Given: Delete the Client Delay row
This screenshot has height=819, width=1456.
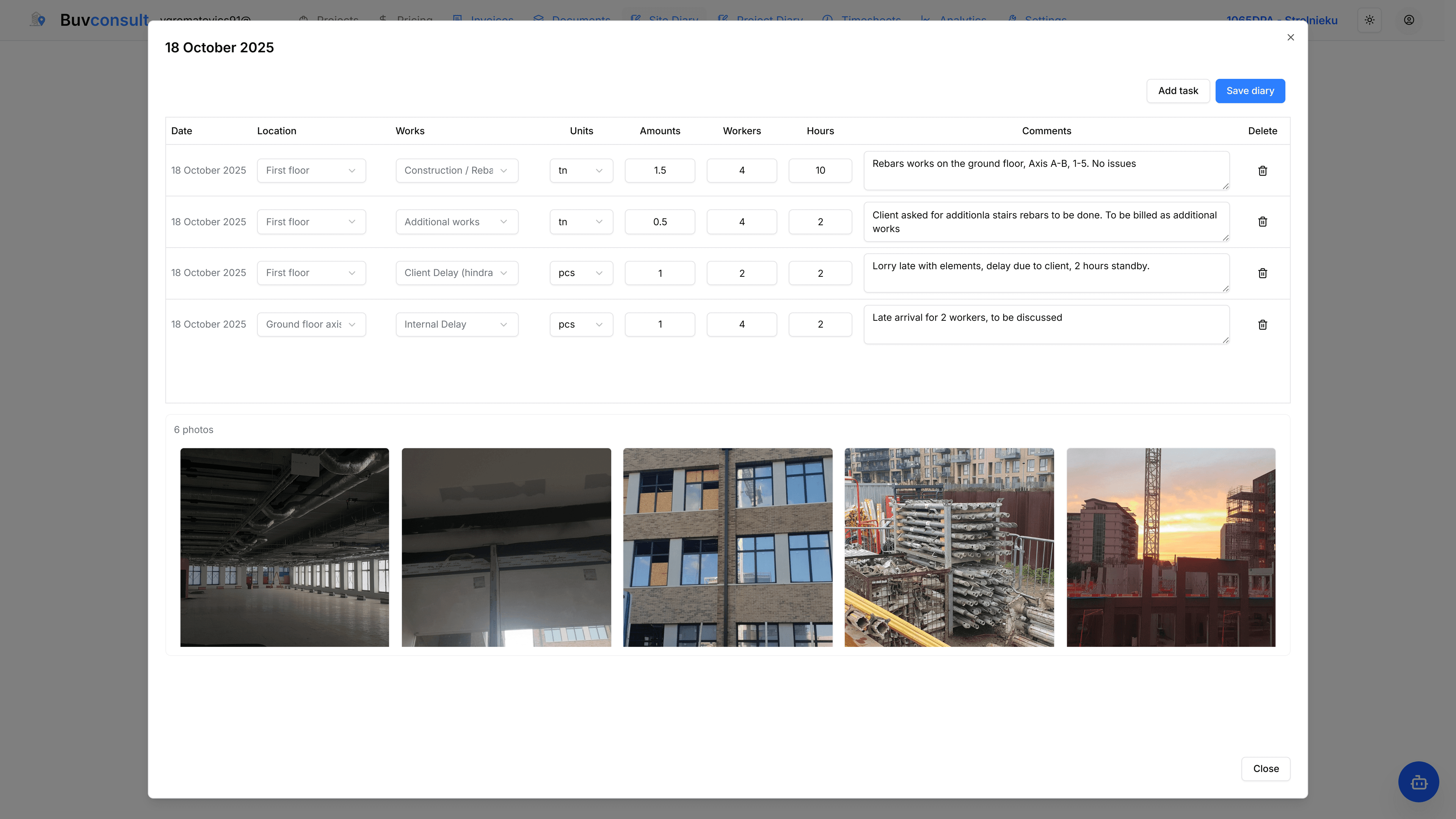Looking at the screenshot, I should pyautogui.click(x=1263, y=273).
